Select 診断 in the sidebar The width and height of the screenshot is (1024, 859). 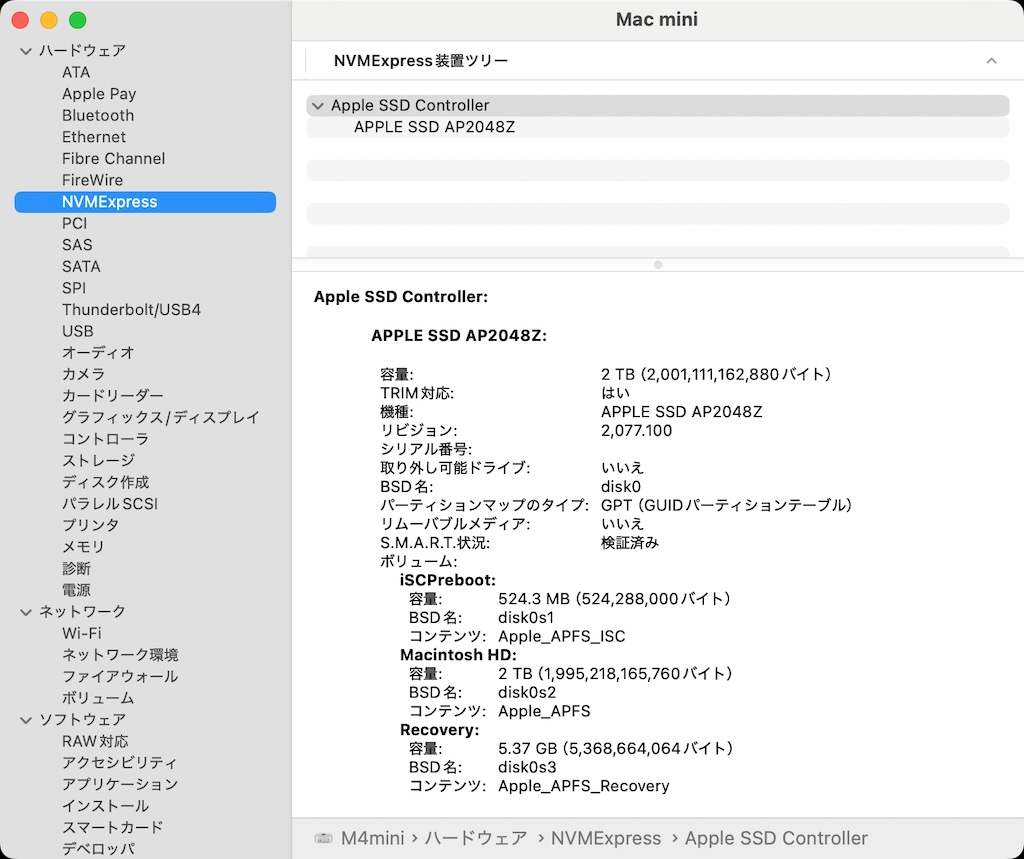coord(76,568)
